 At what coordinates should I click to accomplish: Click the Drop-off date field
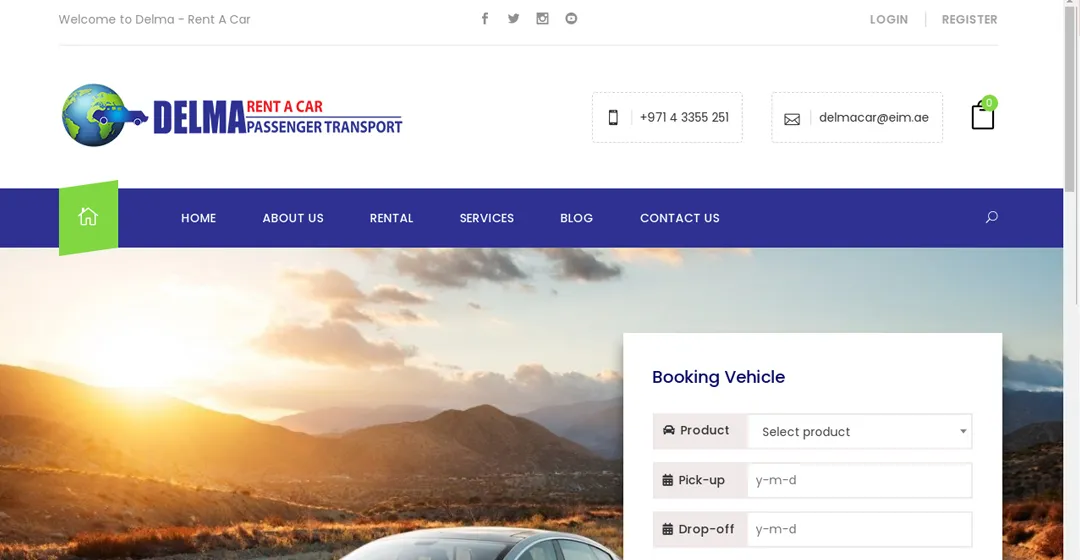tap(858, 529)
